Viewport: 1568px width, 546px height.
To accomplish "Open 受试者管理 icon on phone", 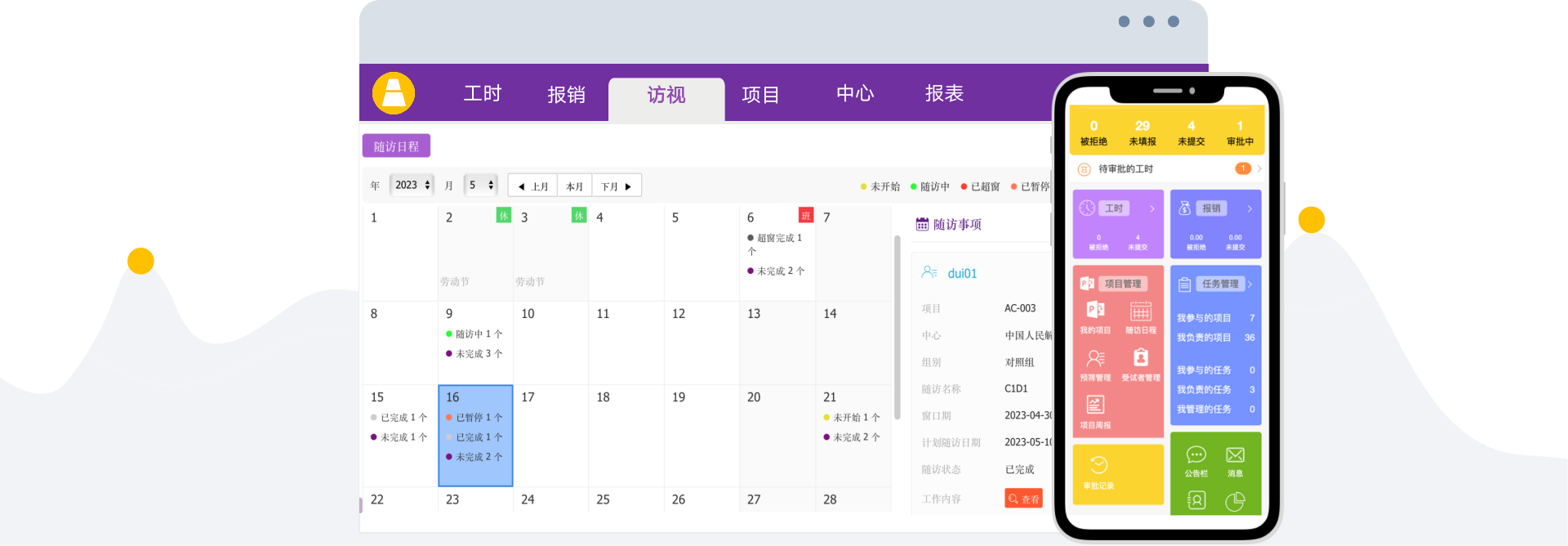I will (1141, 357).
